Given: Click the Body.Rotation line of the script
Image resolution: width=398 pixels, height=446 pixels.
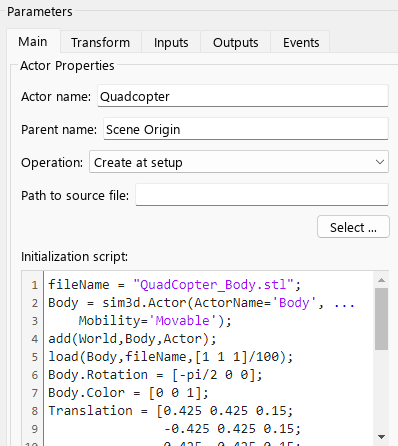Looking at the screenshot, I should click(155, 375).
